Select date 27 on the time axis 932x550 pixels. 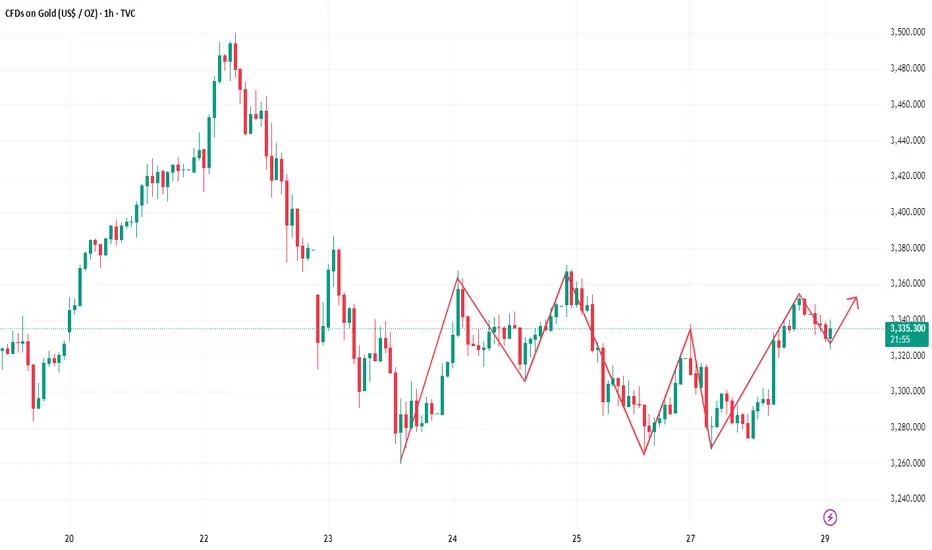[690, 539]
